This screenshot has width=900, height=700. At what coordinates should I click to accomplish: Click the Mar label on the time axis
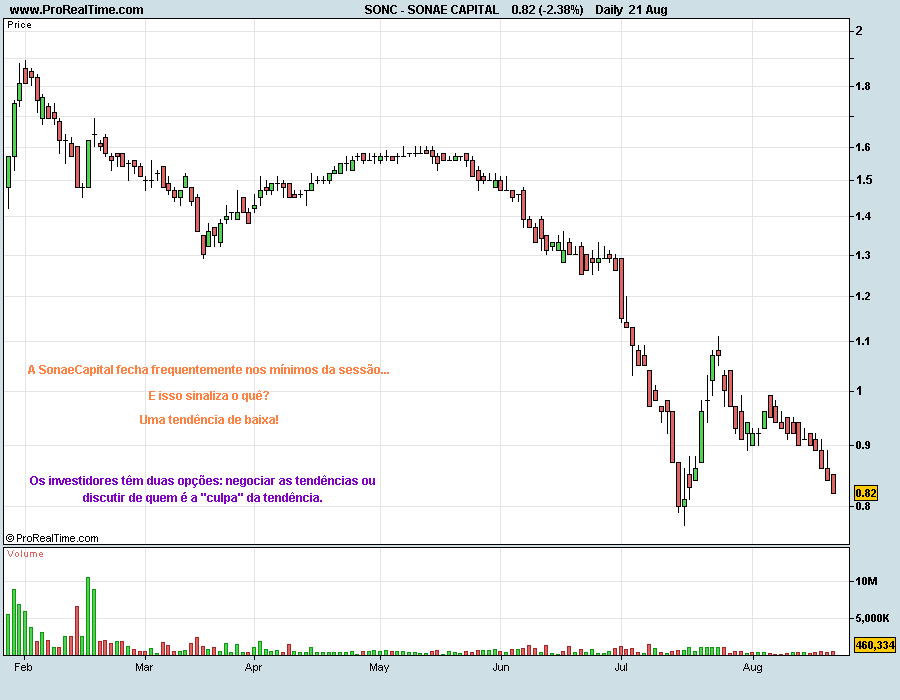click(x=144, y=667)
